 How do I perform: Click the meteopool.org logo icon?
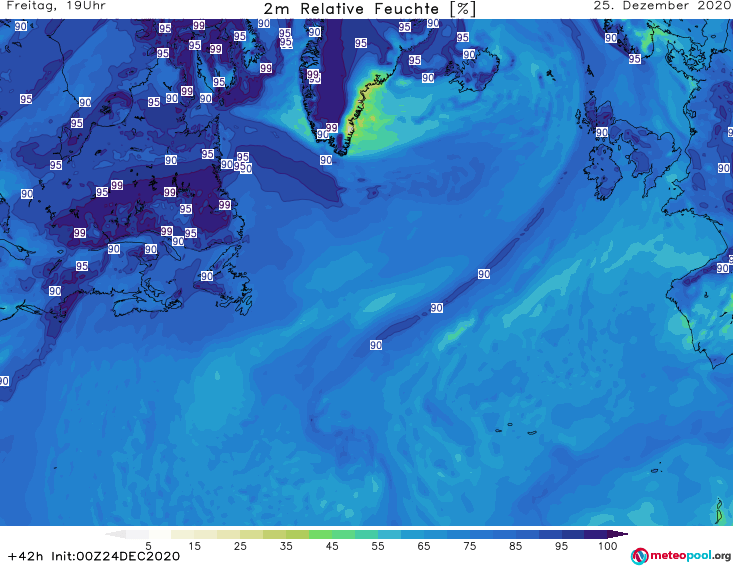point(639,556)
